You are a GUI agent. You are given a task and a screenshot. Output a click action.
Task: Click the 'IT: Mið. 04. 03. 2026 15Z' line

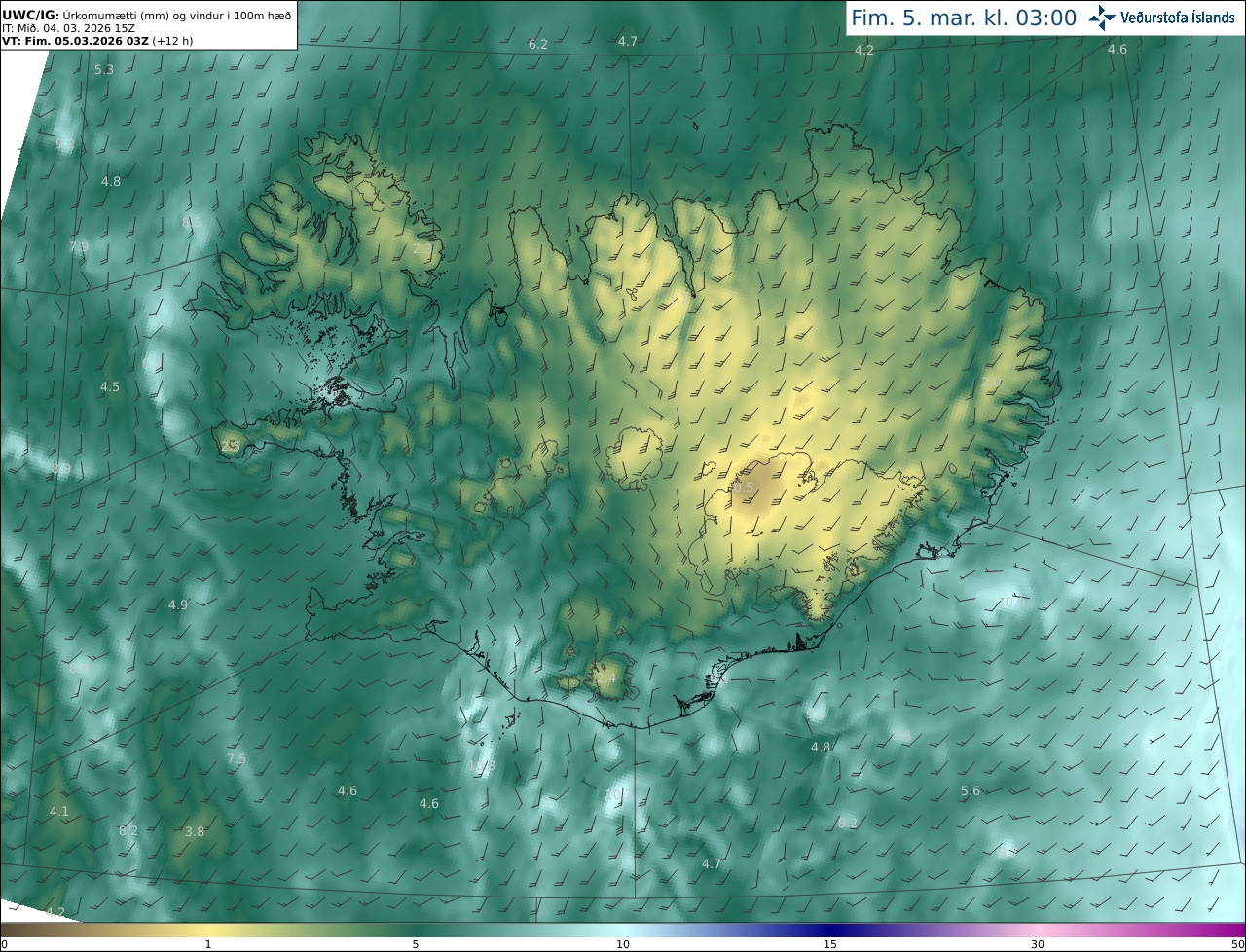[x=68, y=28]
